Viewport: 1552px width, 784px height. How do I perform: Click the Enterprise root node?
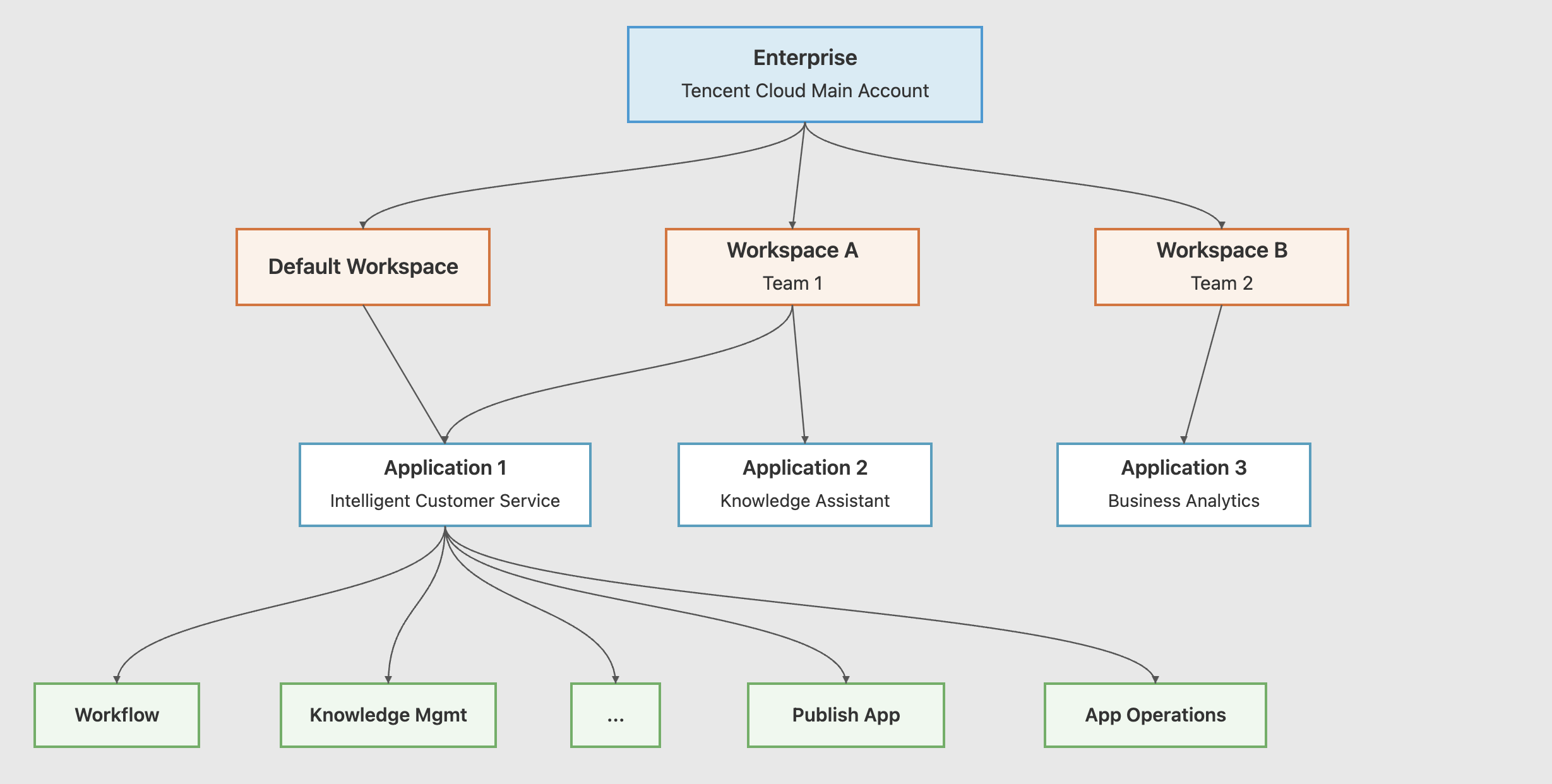[804, 58]
